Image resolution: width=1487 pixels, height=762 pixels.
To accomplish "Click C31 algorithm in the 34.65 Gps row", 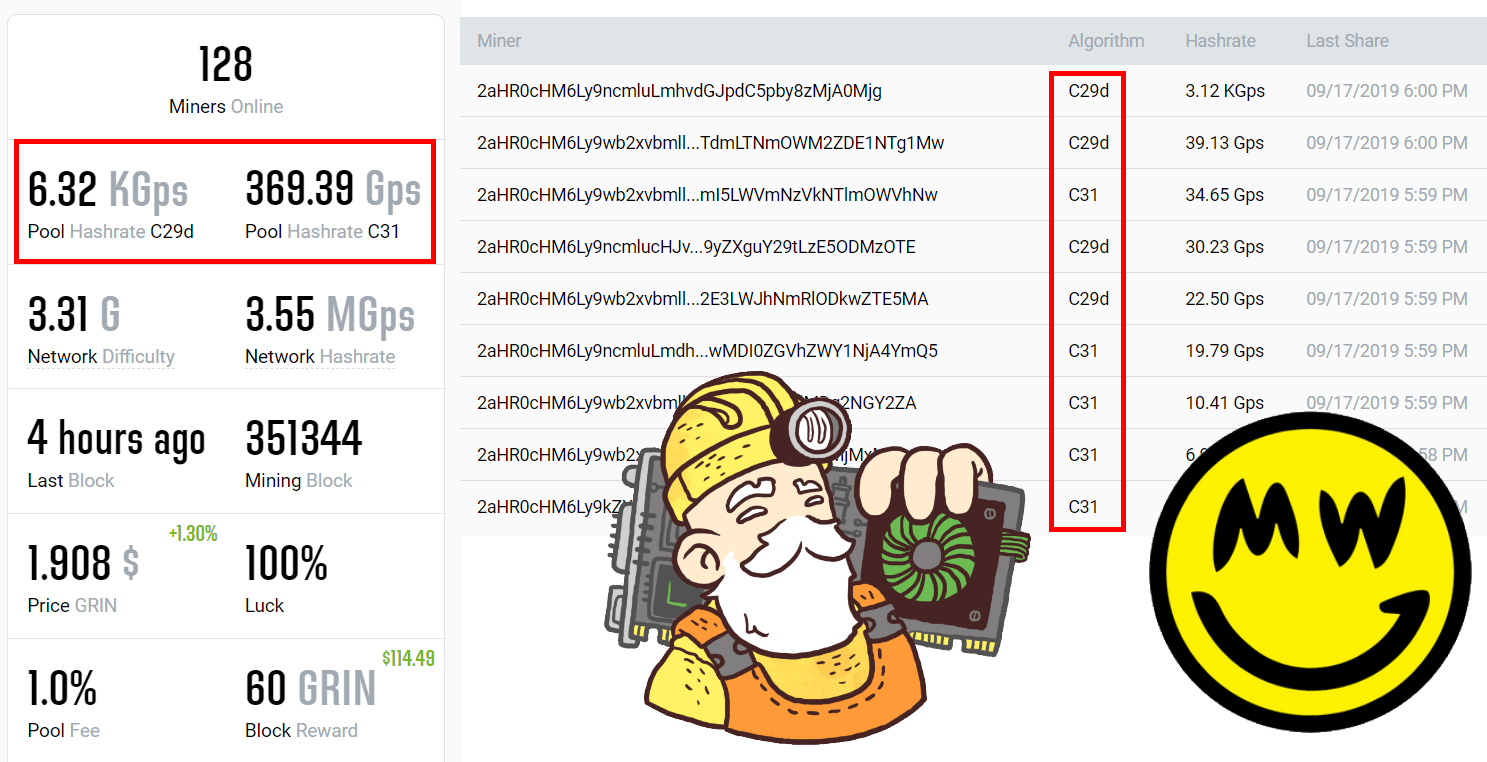I will coord(1083,195).
